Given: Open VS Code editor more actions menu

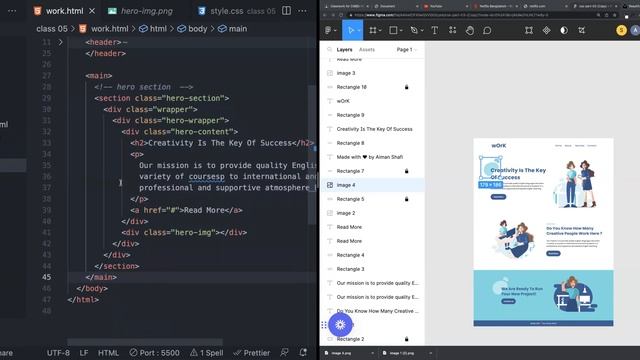Looking at the screenshot, I should [302, 11].
